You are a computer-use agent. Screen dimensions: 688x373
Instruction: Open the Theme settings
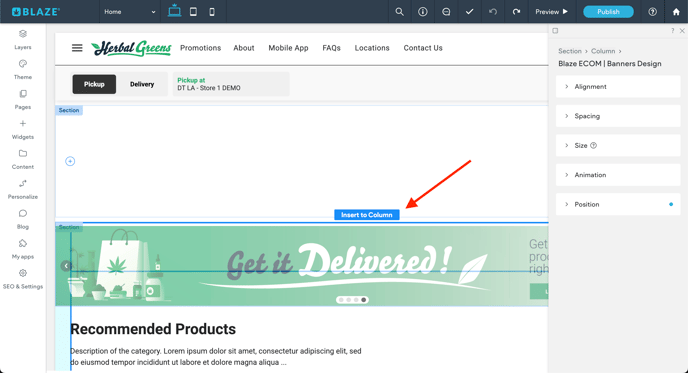23,69
